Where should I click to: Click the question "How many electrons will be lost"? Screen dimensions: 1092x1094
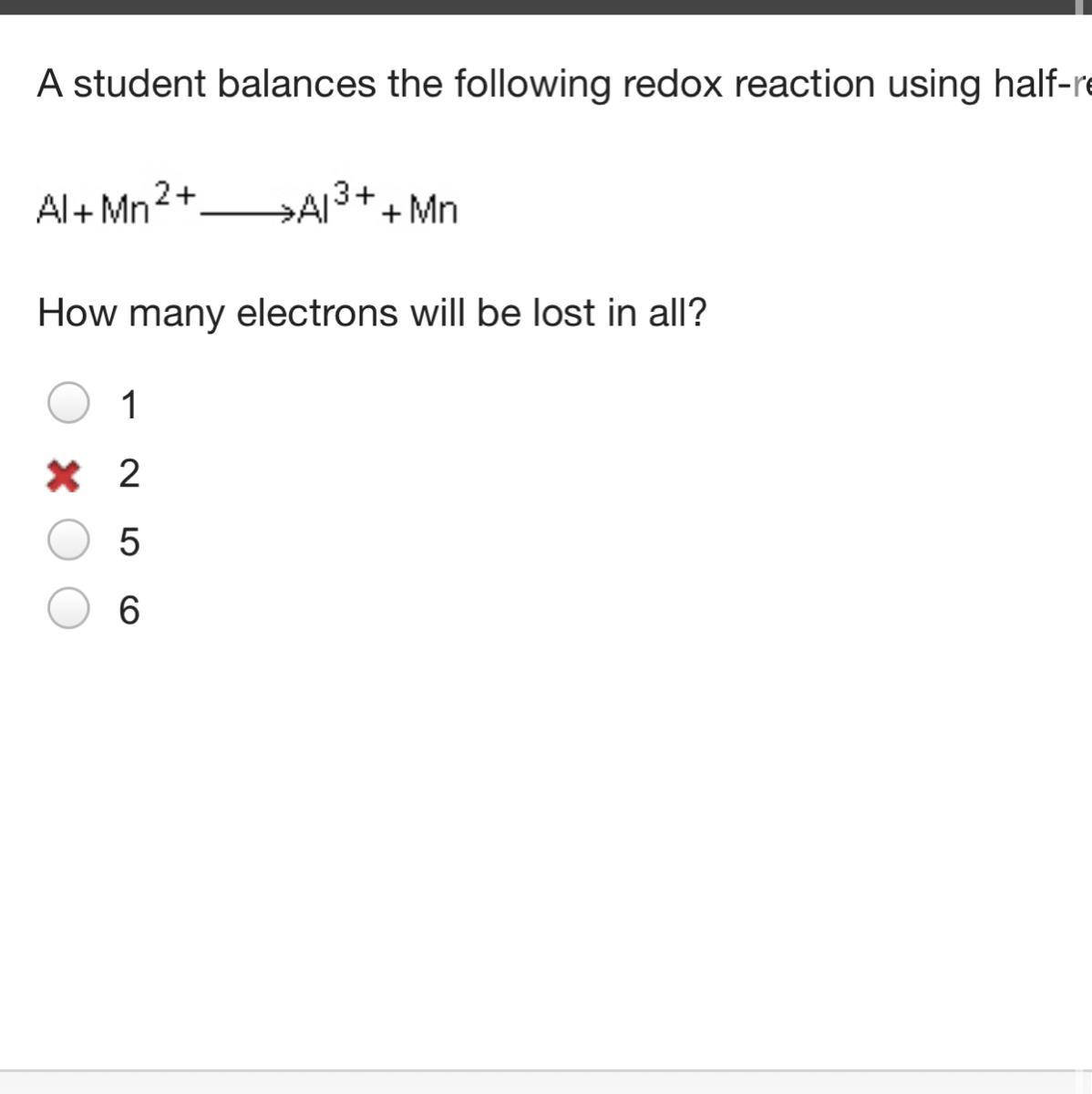372,313
